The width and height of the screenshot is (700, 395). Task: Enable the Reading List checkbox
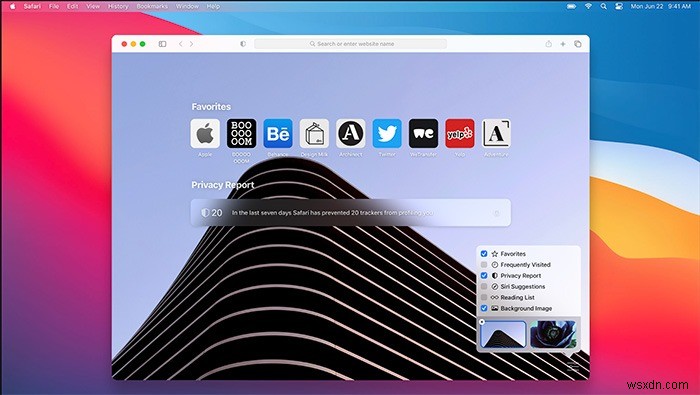pyautogui.click(x=483, y=297)
